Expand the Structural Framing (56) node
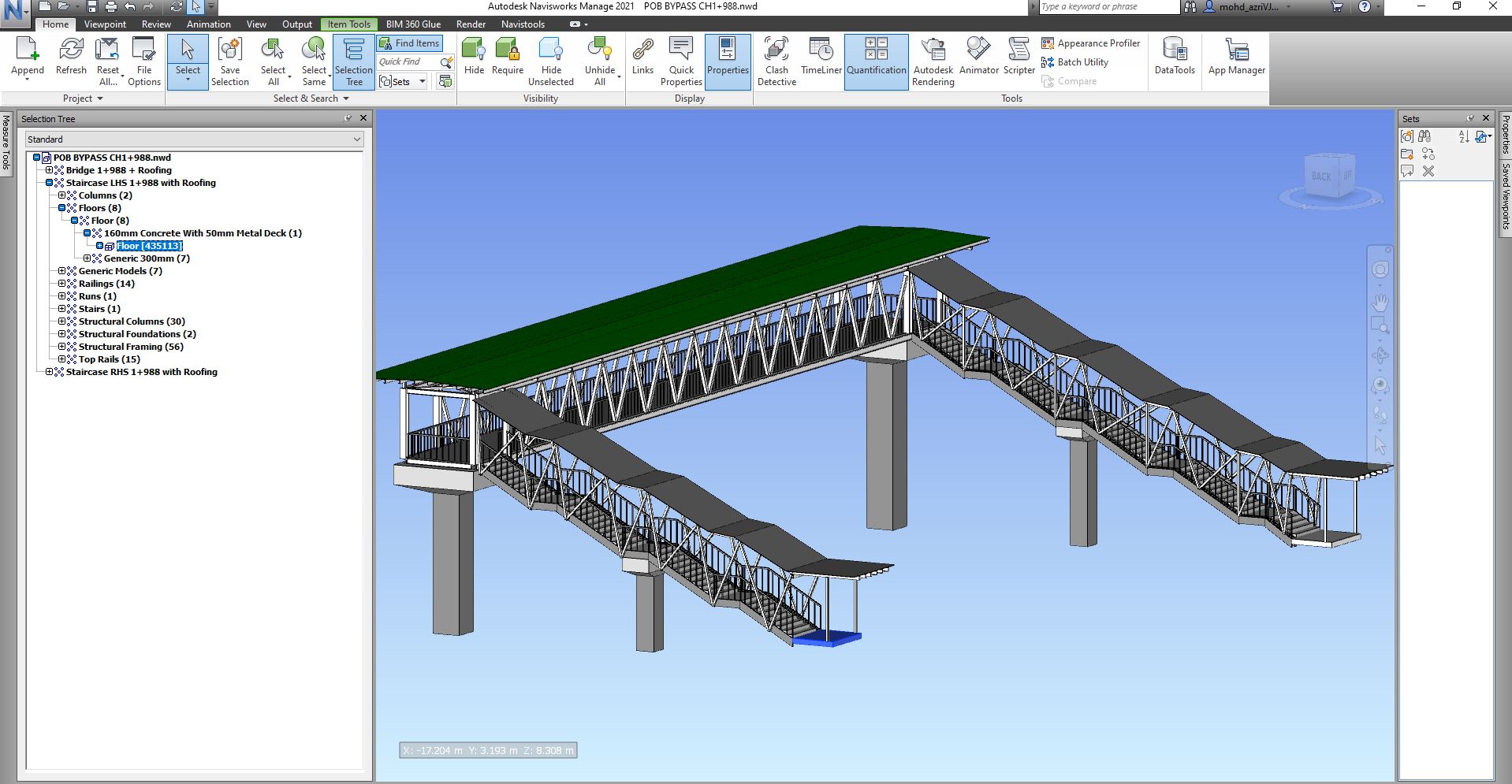Screen dimensions: 1512x784 coord(61,347)
